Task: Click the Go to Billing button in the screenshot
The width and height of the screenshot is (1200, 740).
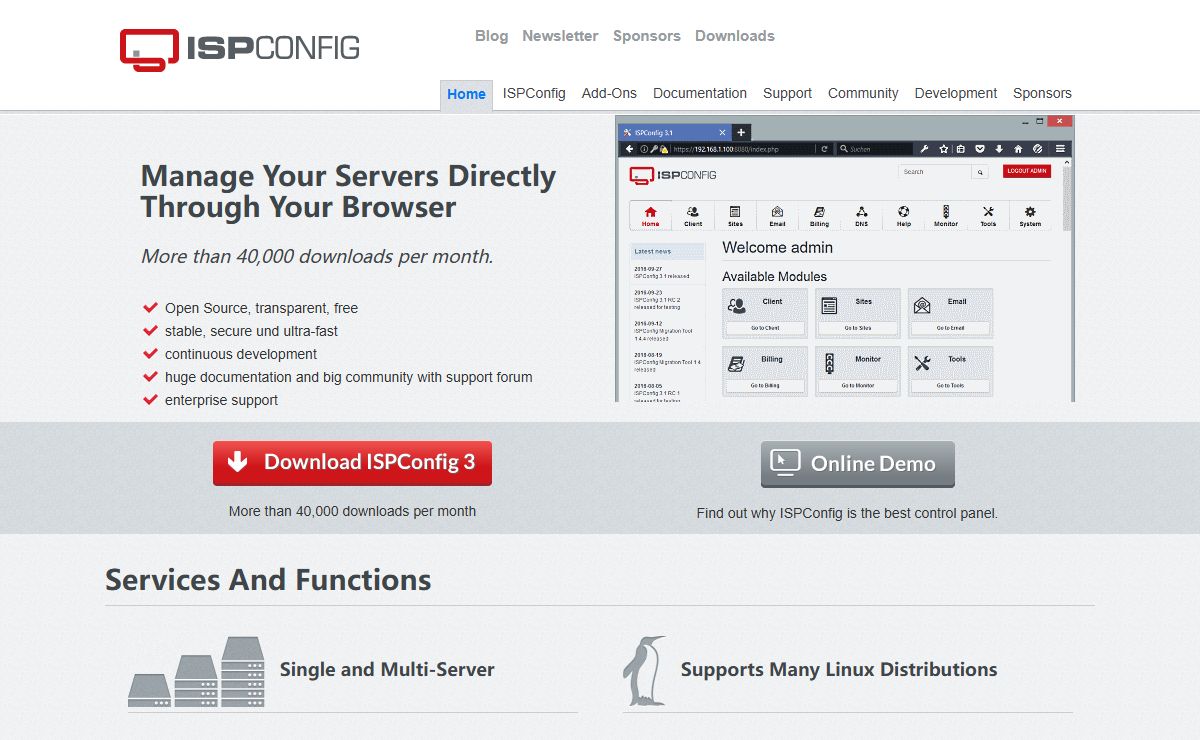Action: (x=765, y=385)
